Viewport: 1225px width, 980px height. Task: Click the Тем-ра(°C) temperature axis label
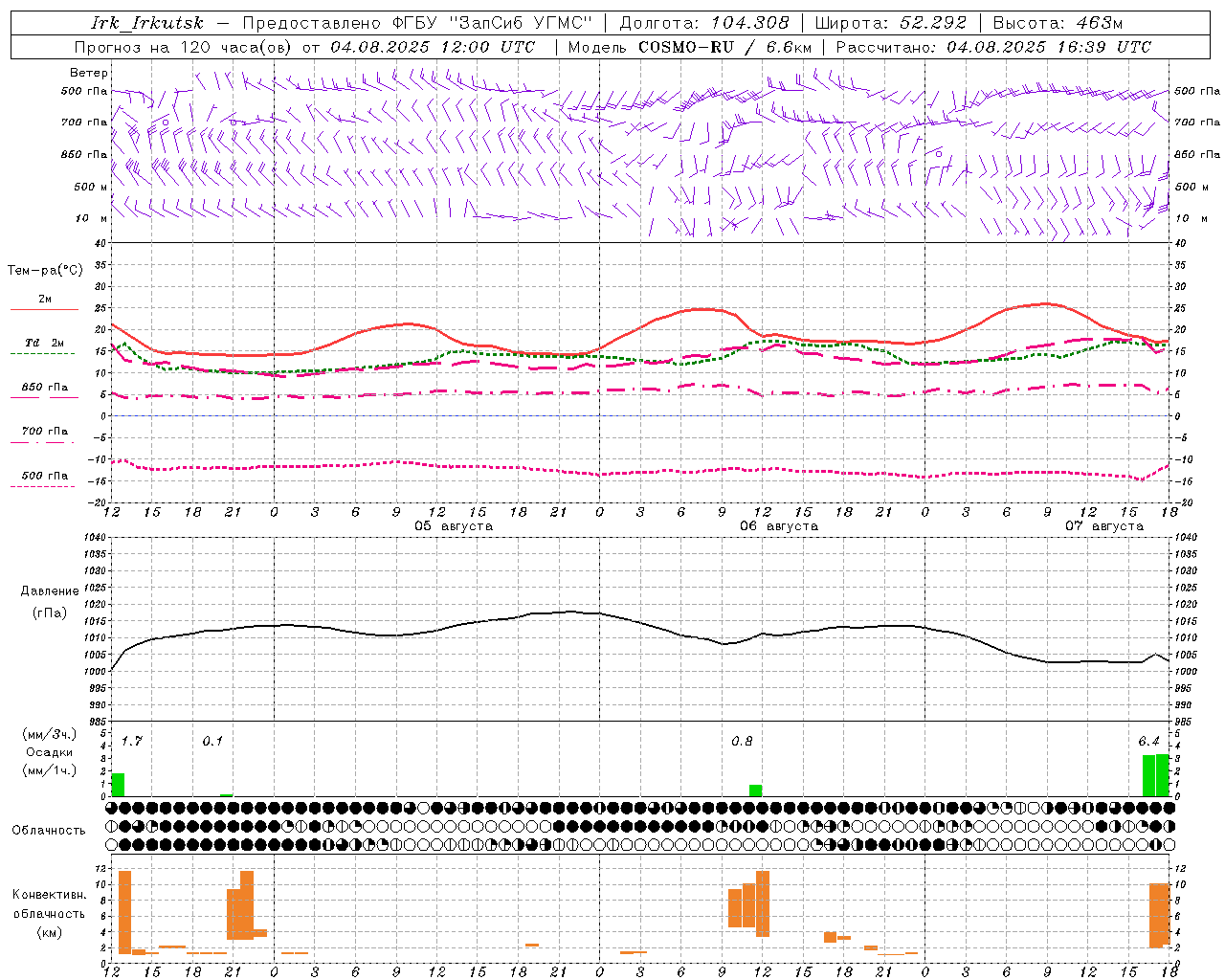[45, 271]
